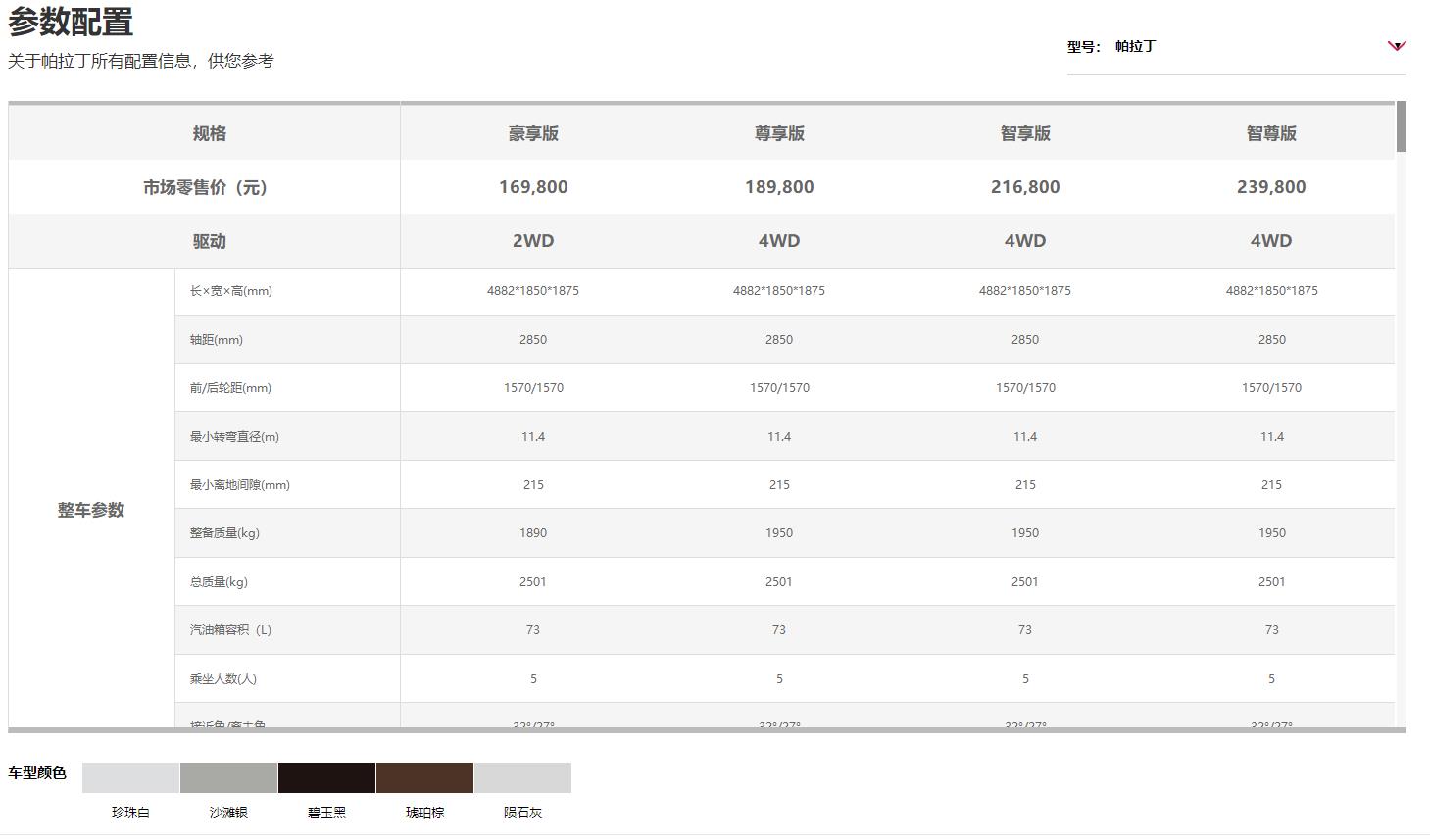The width and height of the screenshot is (1430, 840).
Task: Click the 4WD cell under 智尊版
Action: 1271,241
